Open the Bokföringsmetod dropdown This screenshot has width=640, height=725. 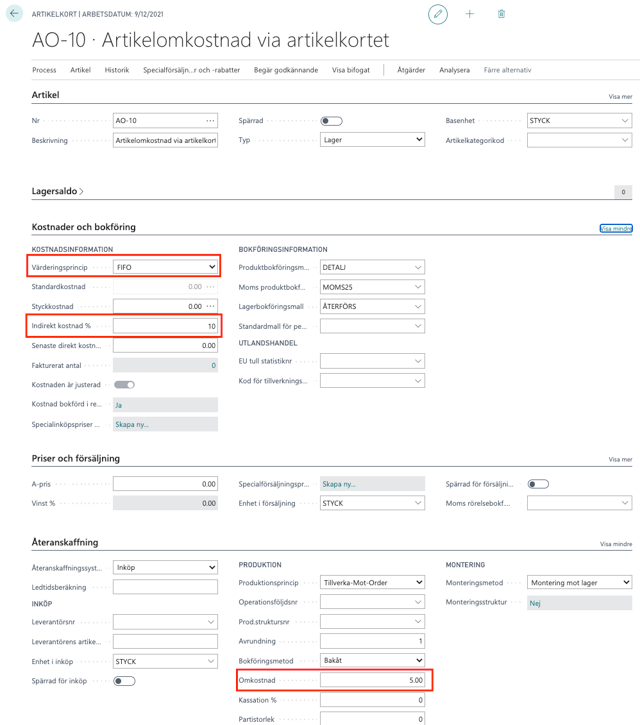pyautogui.click(x=372, y=661)
